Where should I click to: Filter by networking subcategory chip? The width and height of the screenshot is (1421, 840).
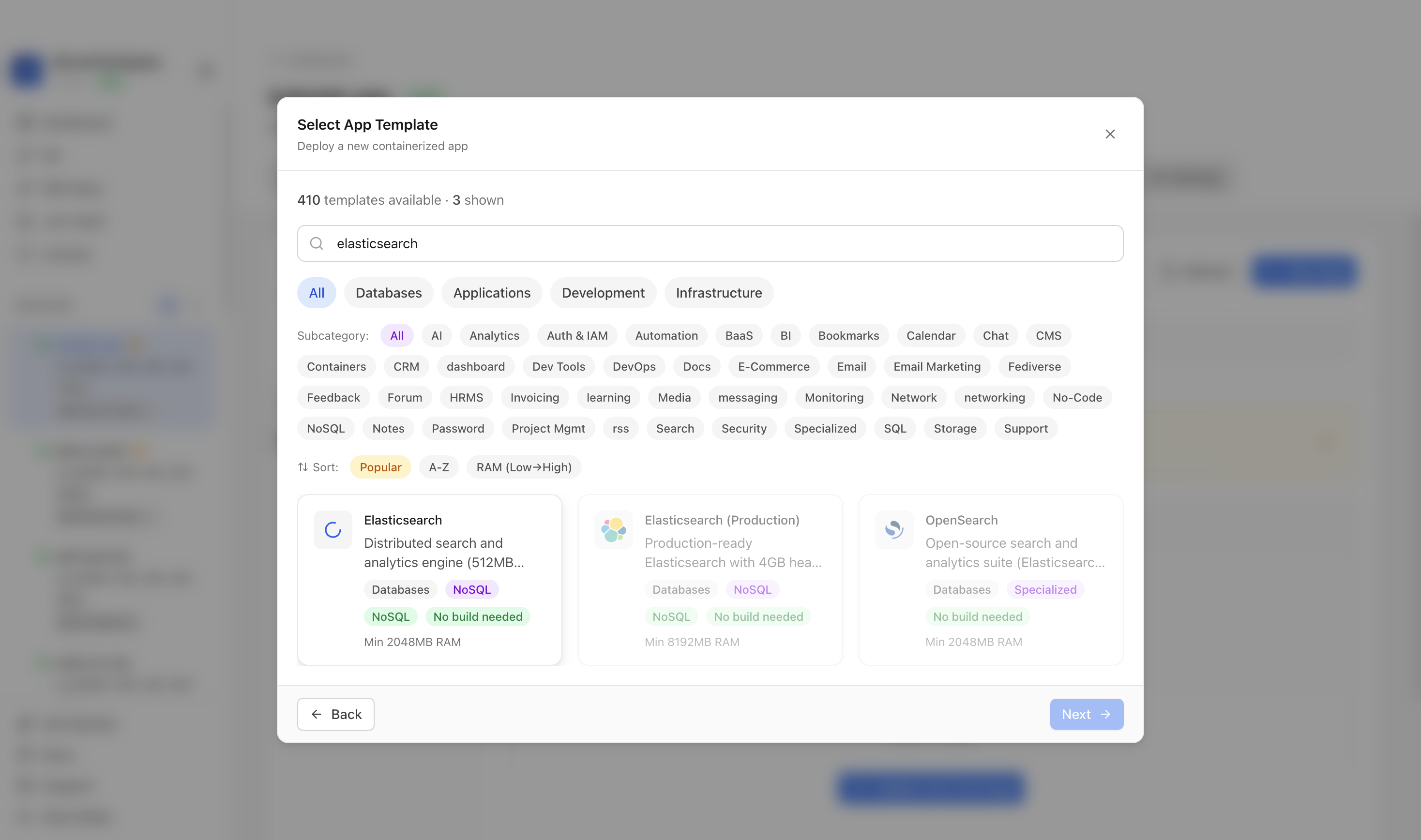[994, 397]
